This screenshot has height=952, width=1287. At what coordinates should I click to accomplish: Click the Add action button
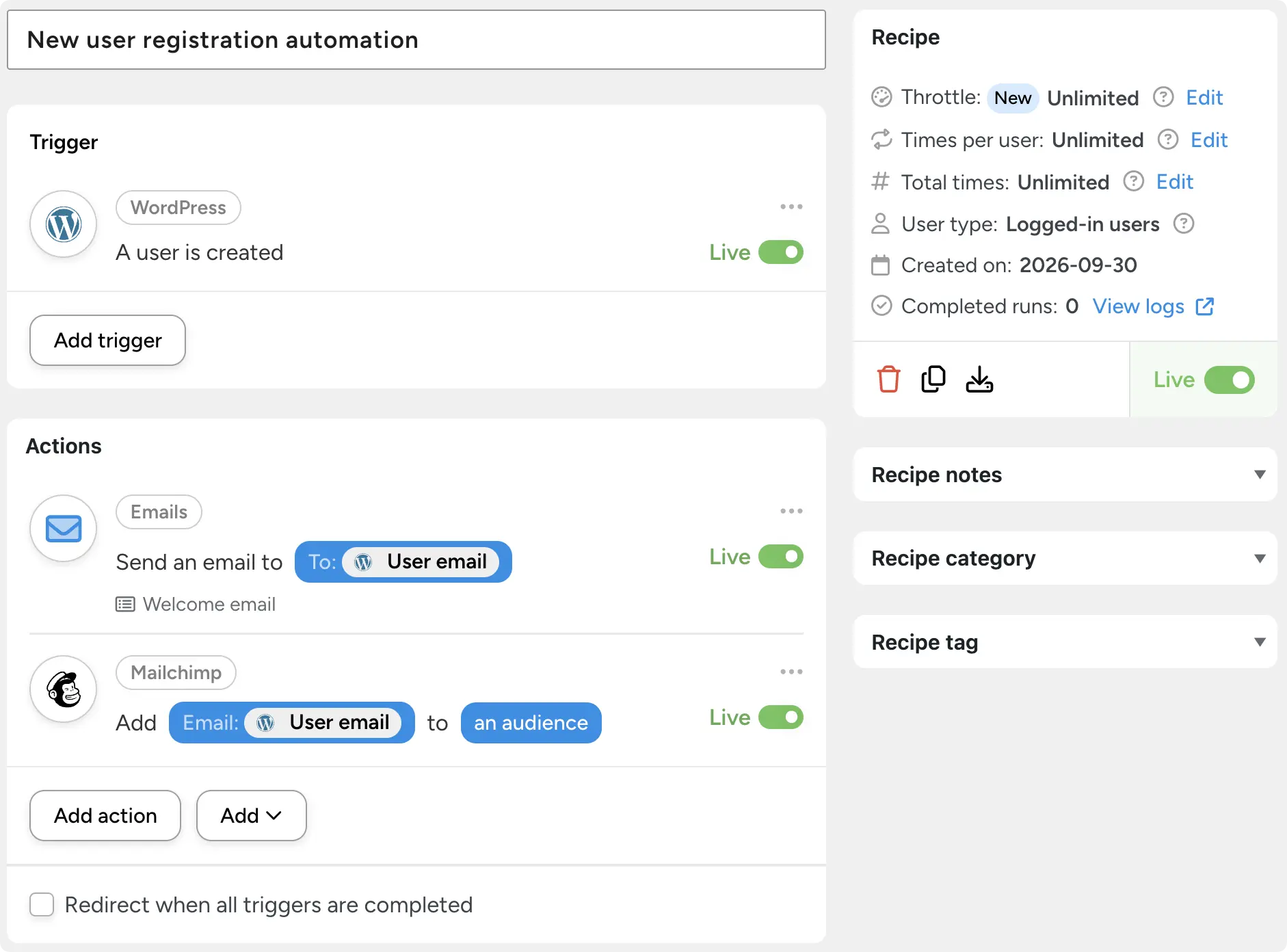point(105,815)
